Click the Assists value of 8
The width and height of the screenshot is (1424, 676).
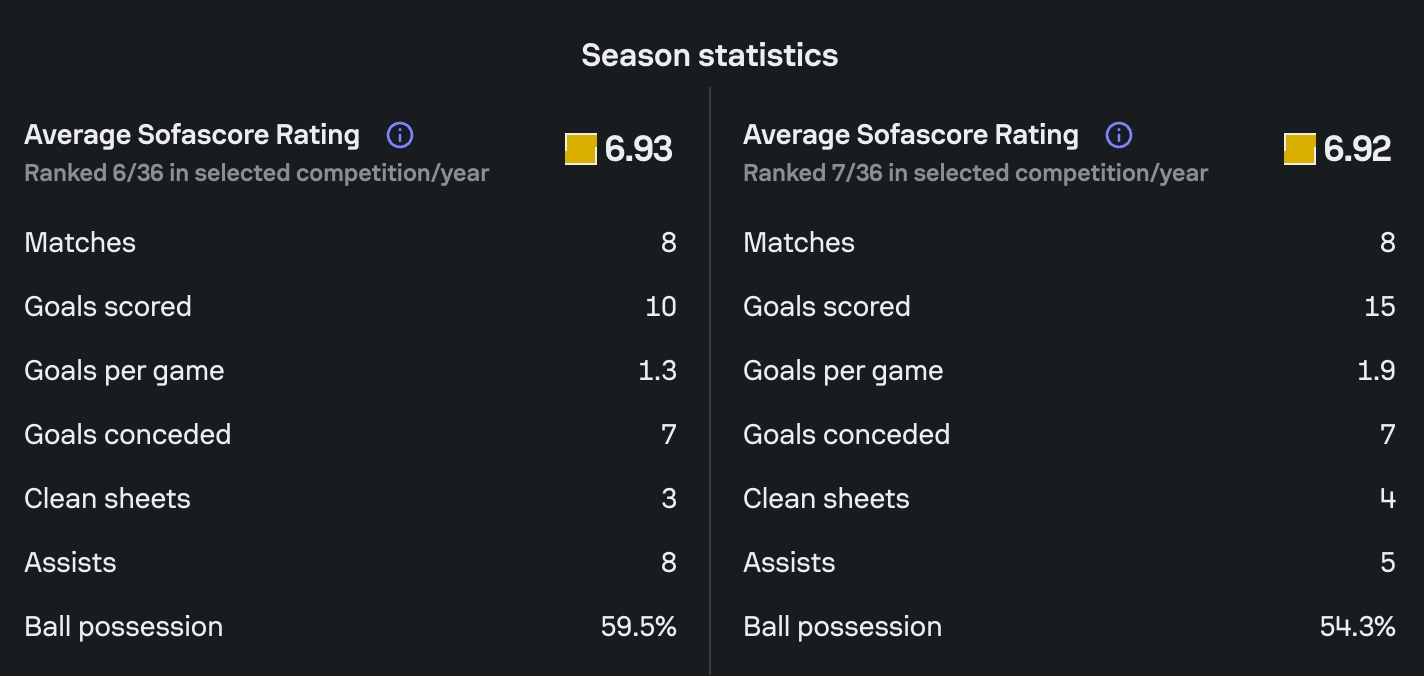[669, 562]
